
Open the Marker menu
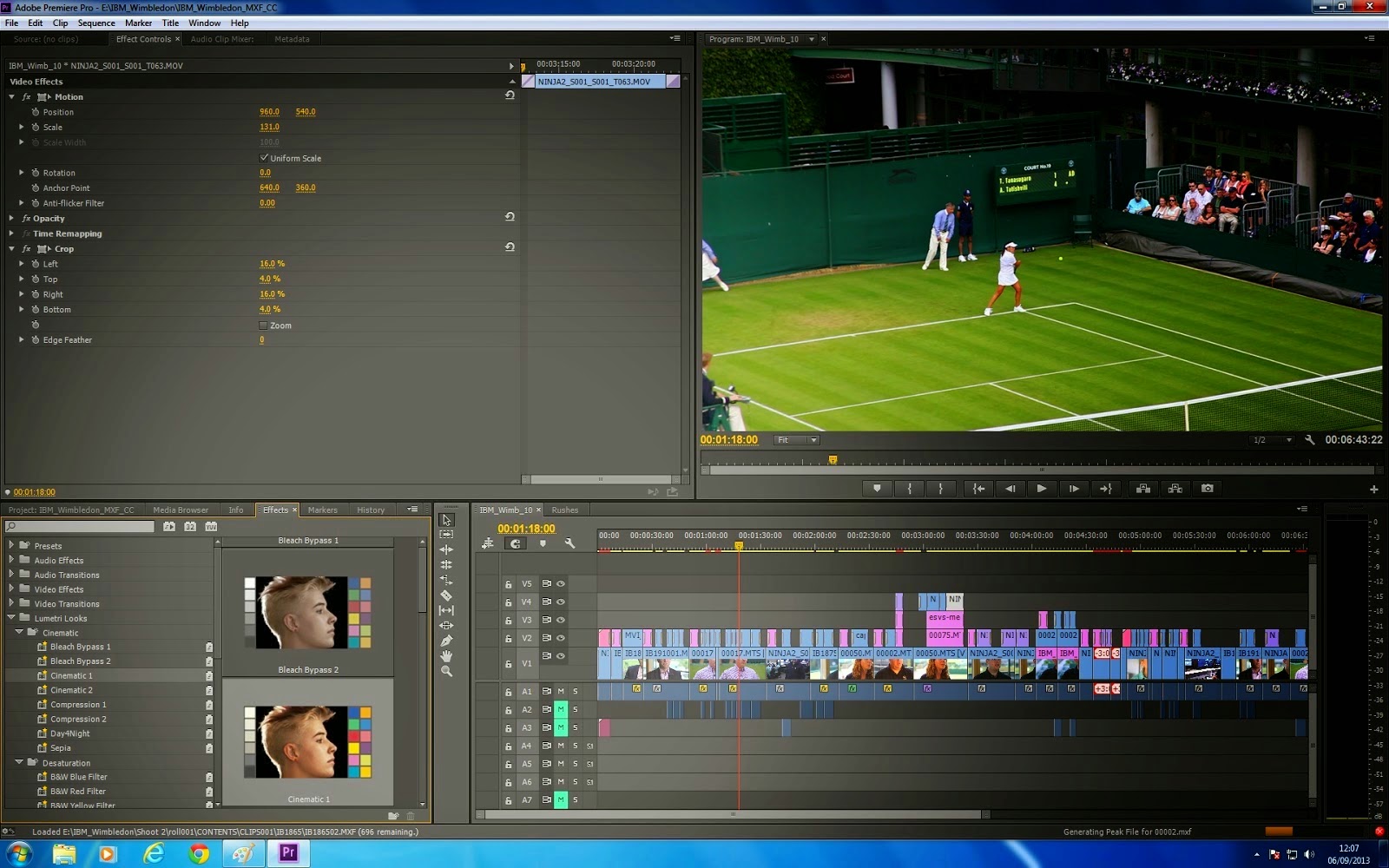138,23
